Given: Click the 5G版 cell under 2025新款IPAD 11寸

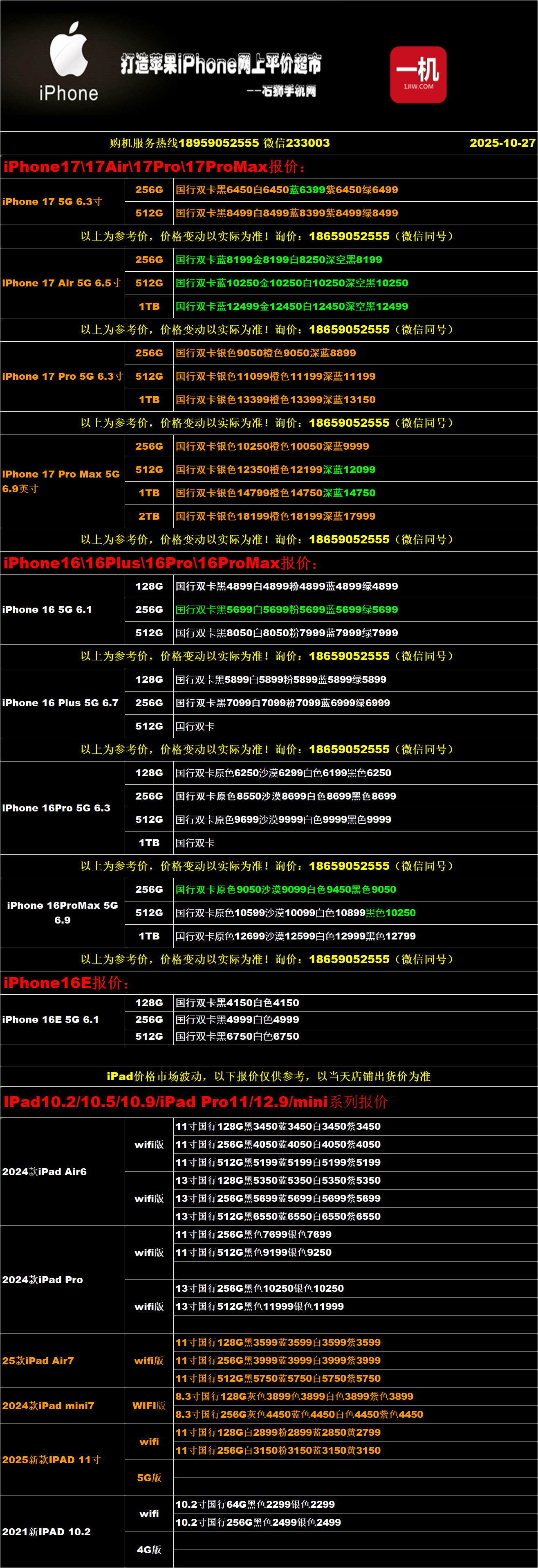Looking at the screenshot, I should (x=149, y=1477).
